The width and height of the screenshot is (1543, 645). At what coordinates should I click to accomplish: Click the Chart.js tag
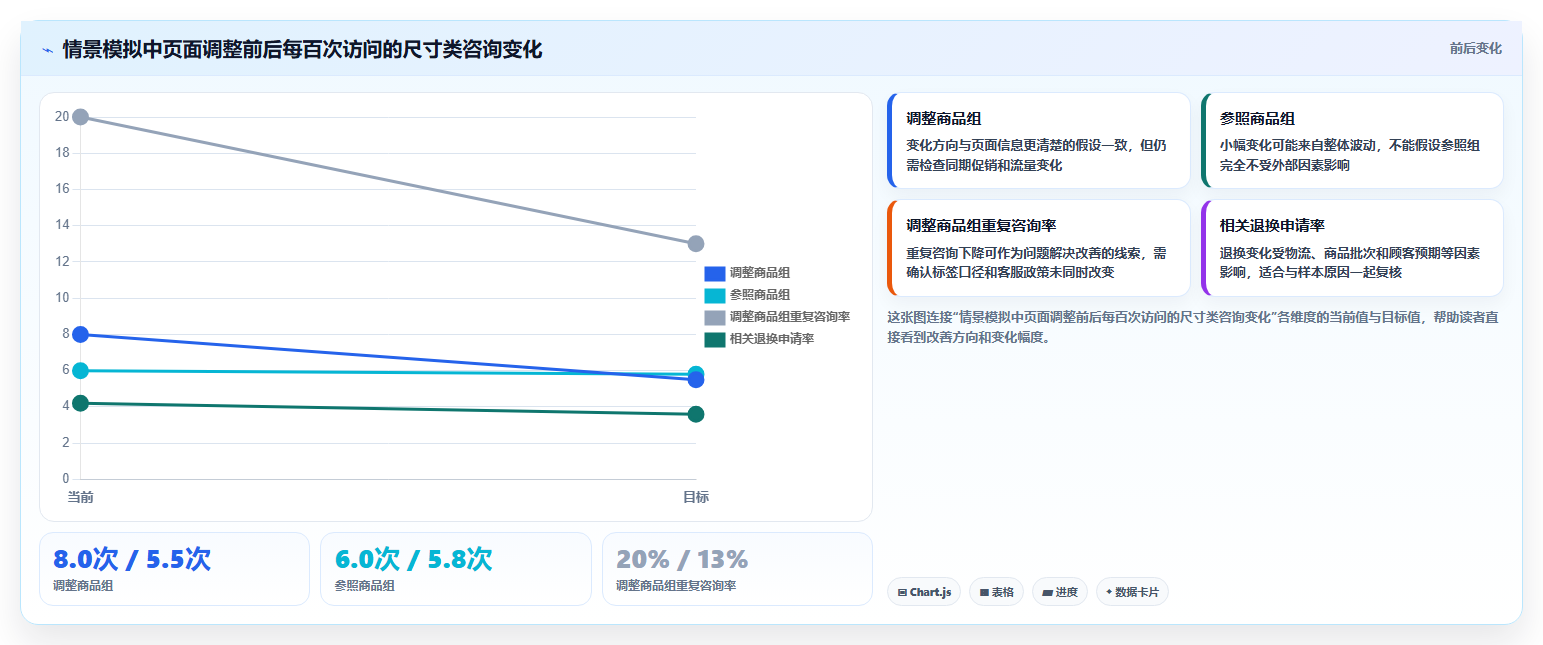[924, 592]
